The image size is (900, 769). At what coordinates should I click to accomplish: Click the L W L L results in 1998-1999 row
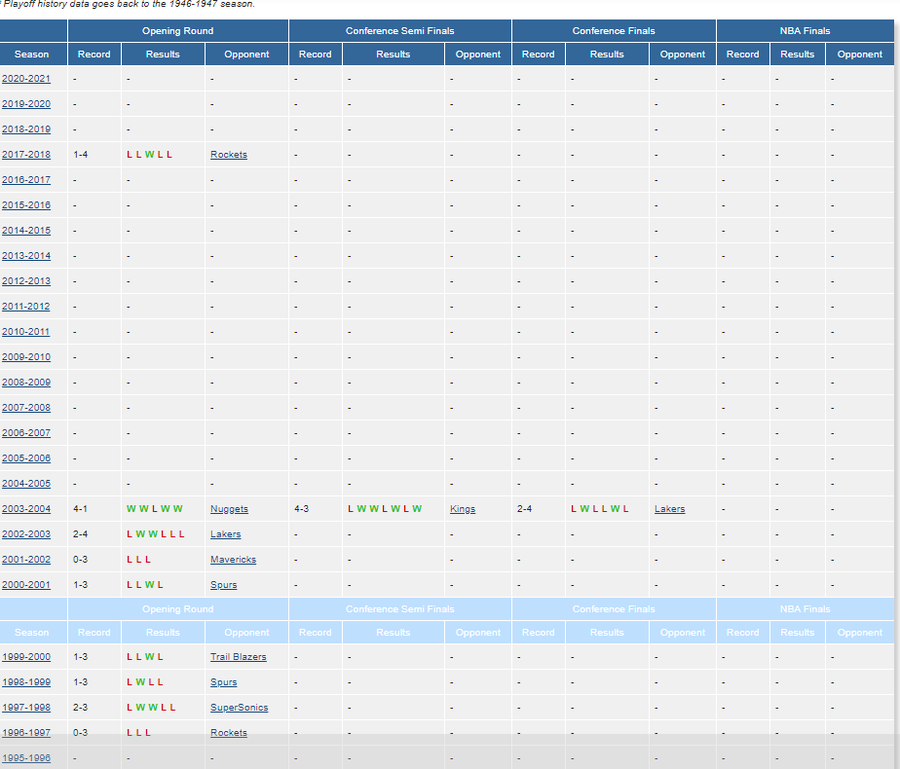[145, 682]
